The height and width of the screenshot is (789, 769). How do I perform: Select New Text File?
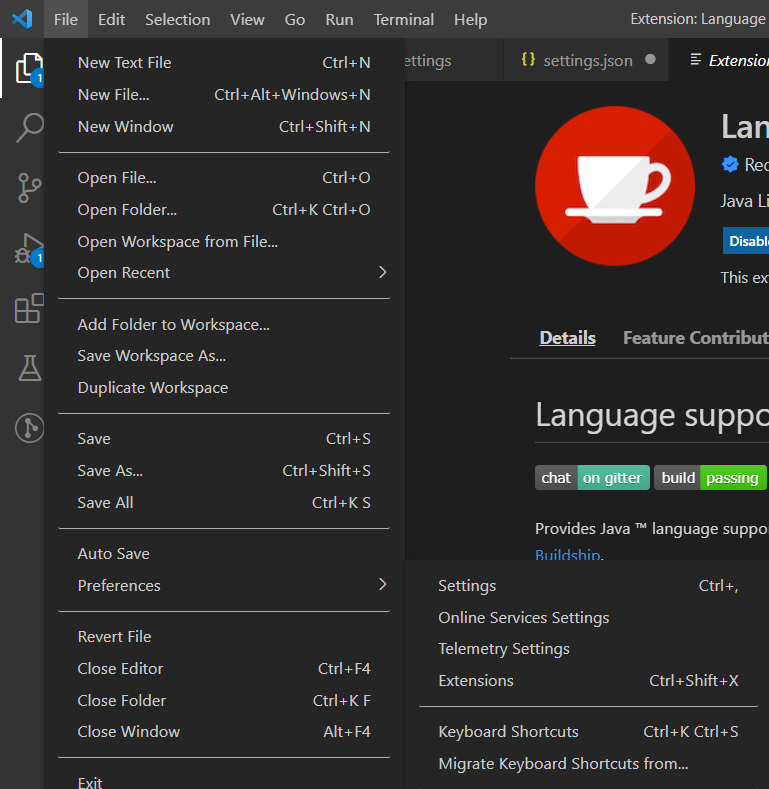point(224,62)
